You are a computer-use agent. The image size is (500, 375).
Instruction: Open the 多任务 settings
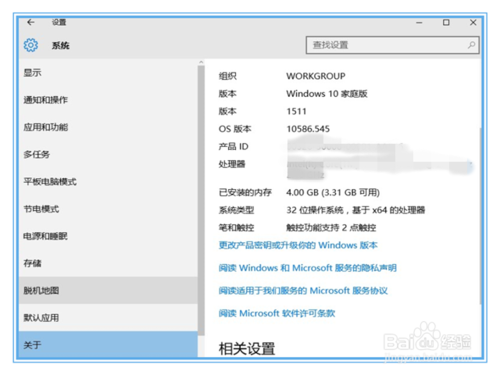point(108,154)
